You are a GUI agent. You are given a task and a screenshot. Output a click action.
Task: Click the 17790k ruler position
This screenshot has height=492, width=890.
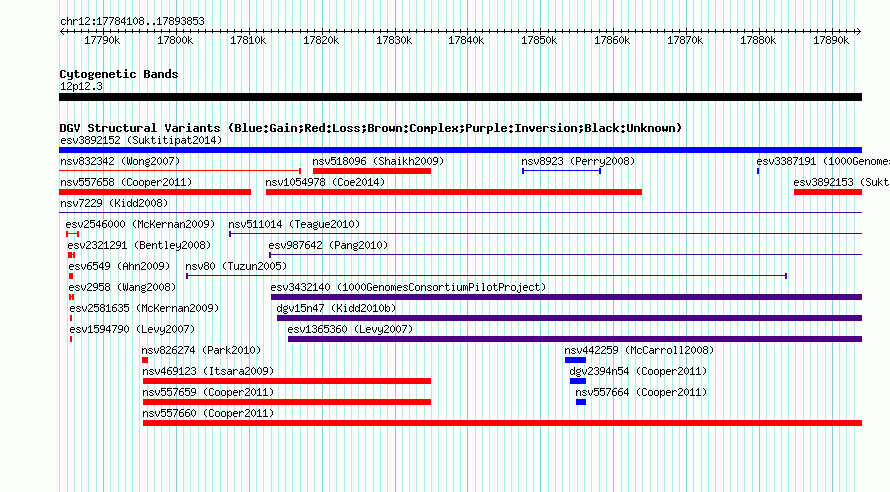[x=102, y=40]
